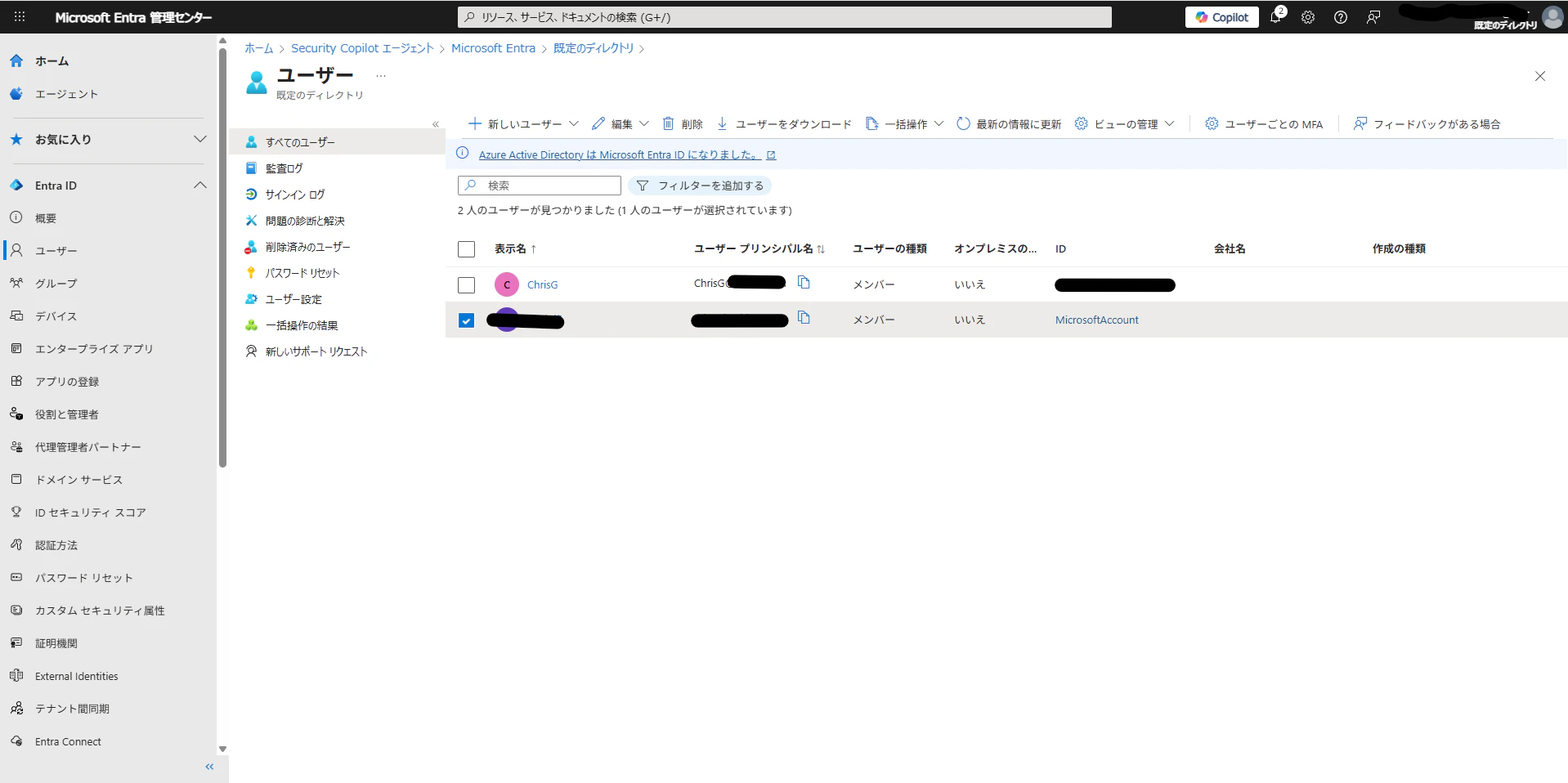This screenshot has width=1568, height=783.
Task: Click the External Identities sidebar icon
Action: pos(16,675)
